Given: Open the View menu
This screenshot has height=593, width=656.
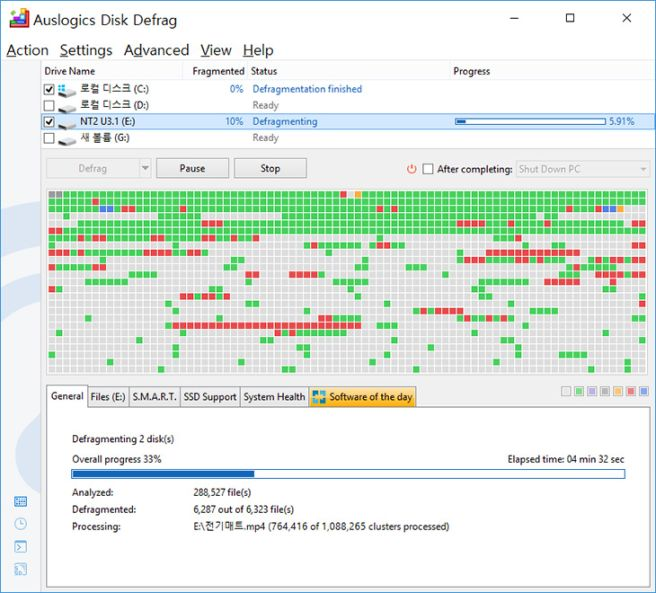Looking at the screenshot, I should pyautogui.click(x=216, y=50).
